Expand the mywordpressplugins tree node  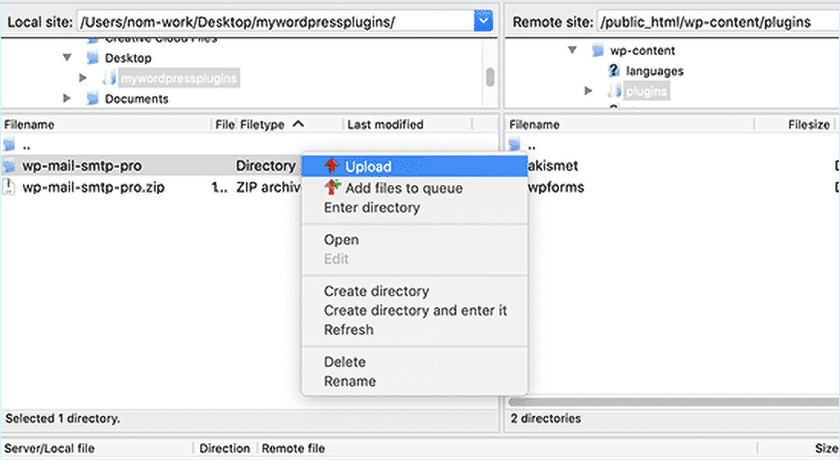coord(84,78)
